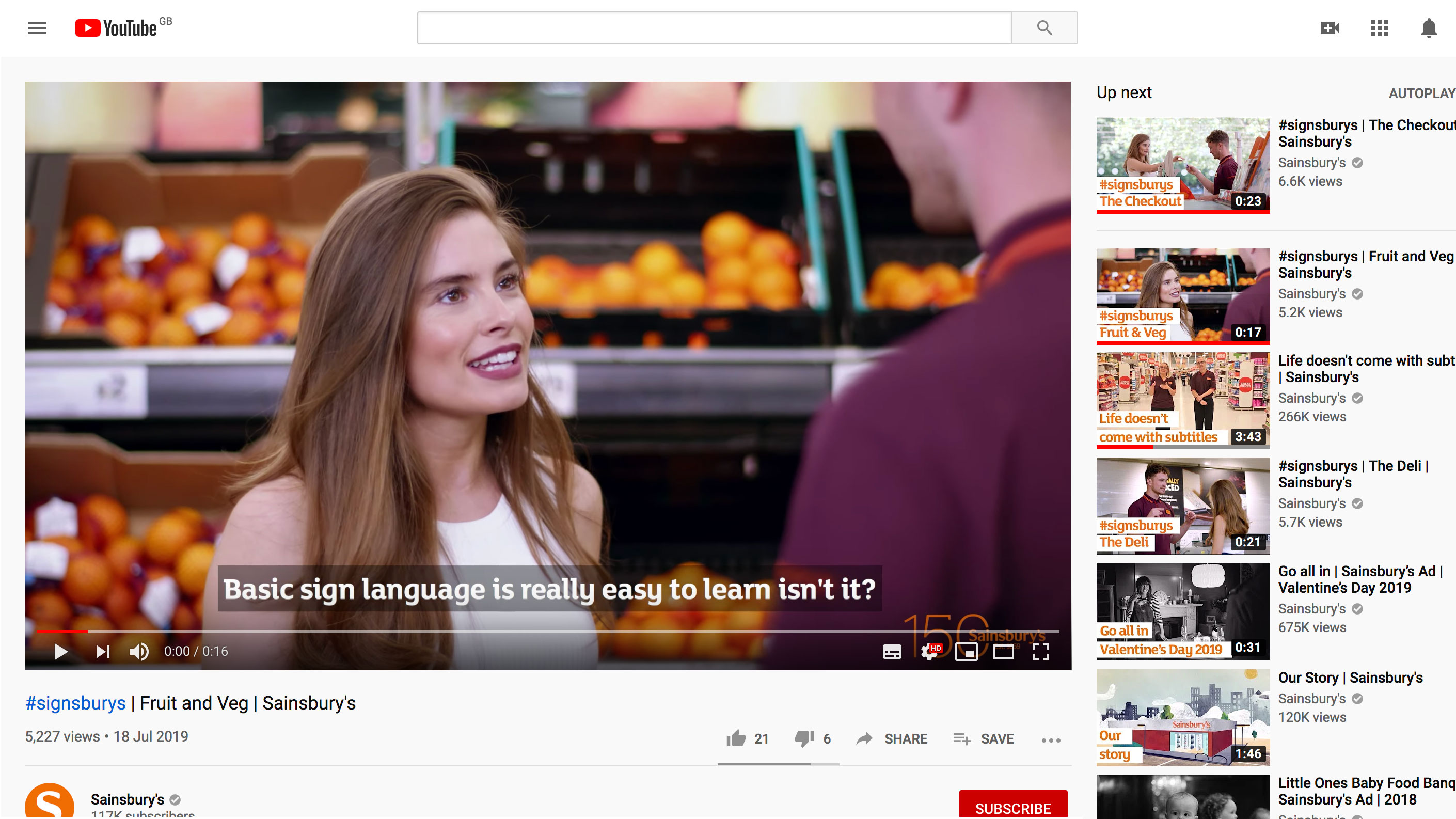Screen dimensions: 1456x819
Task: Open the create video camera icon
Action: coord(1330,28)
